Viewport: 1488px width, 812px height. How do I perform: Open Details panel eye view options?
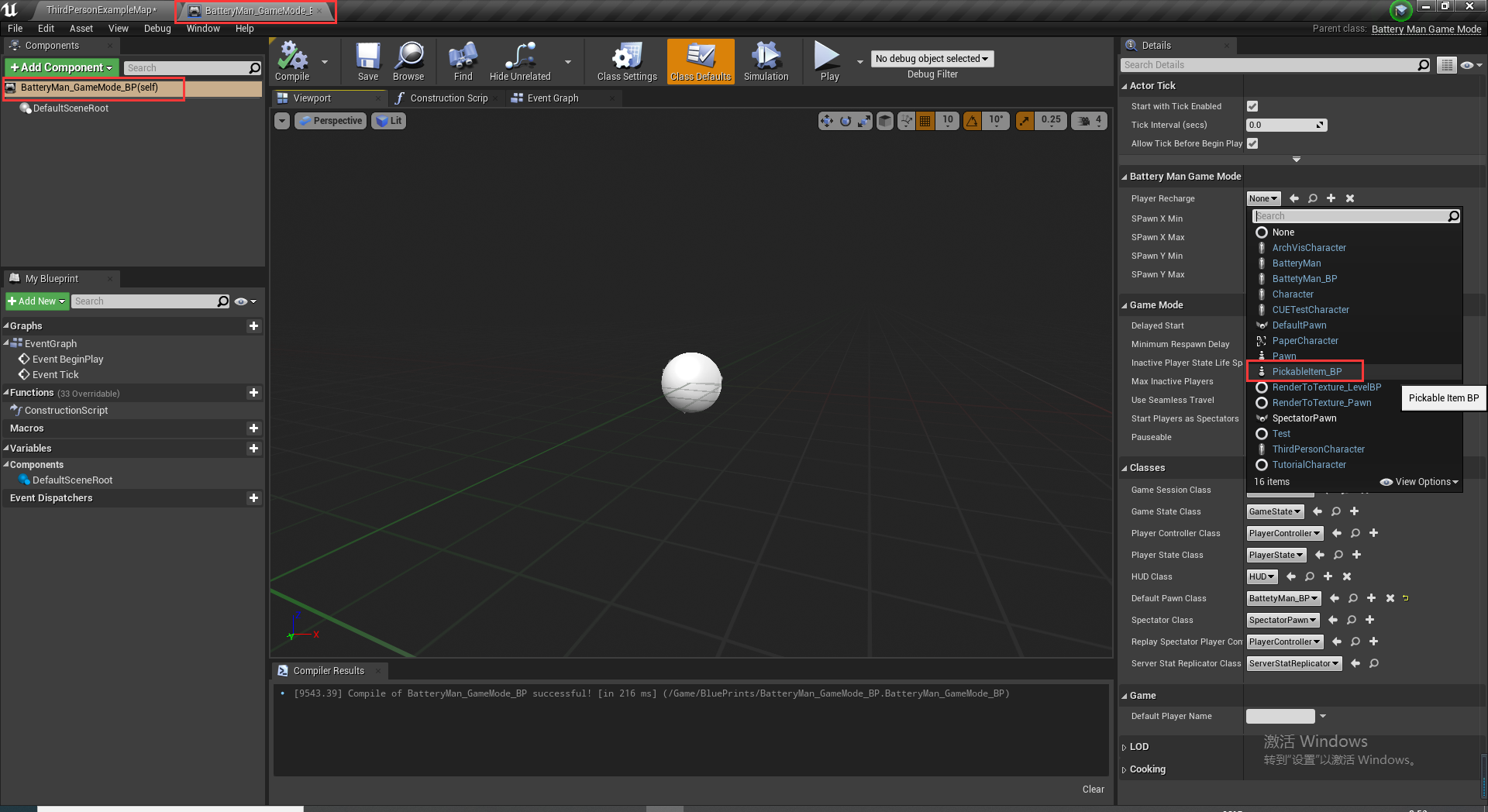1471,65
